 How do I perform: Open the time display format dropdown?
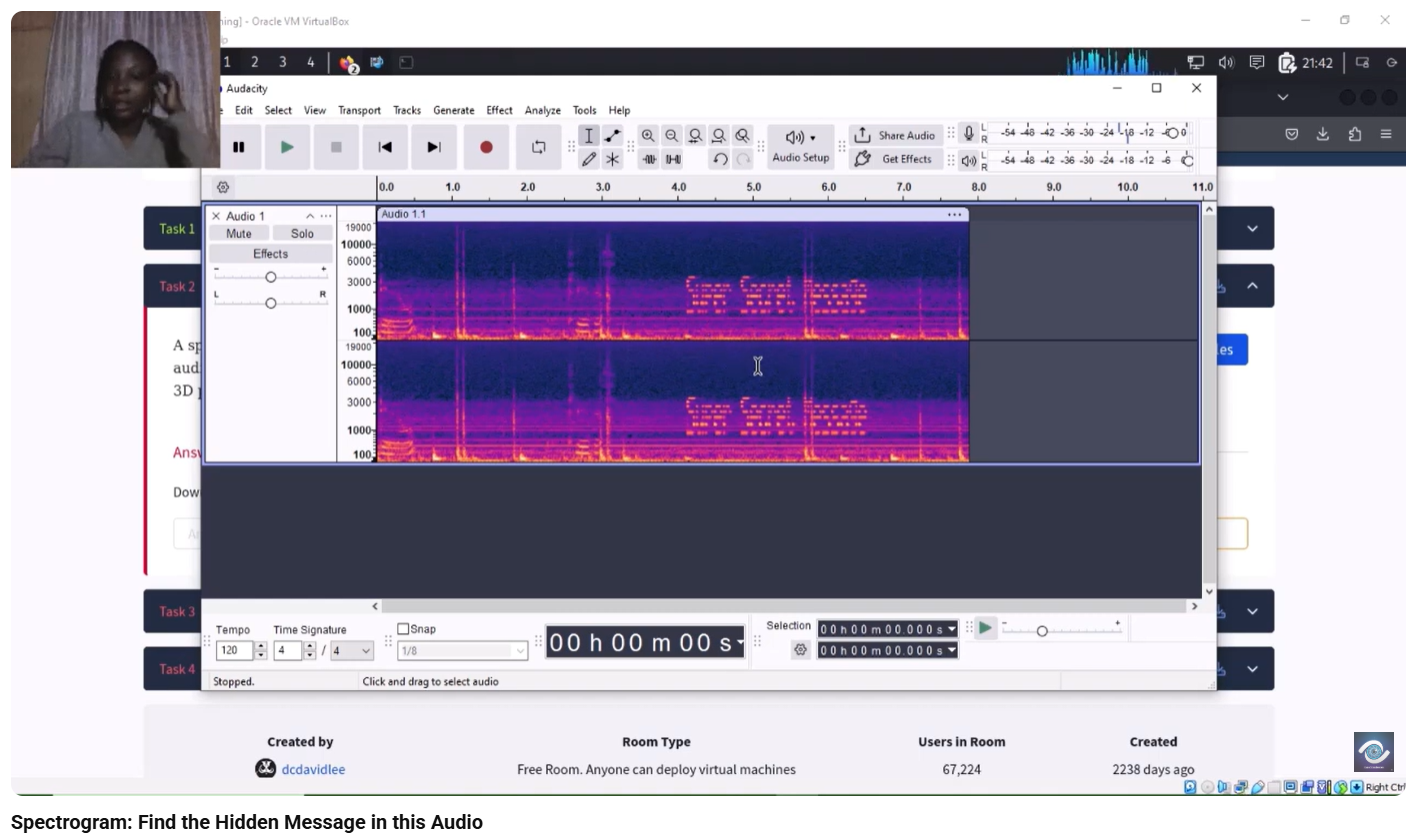(741, 643)
